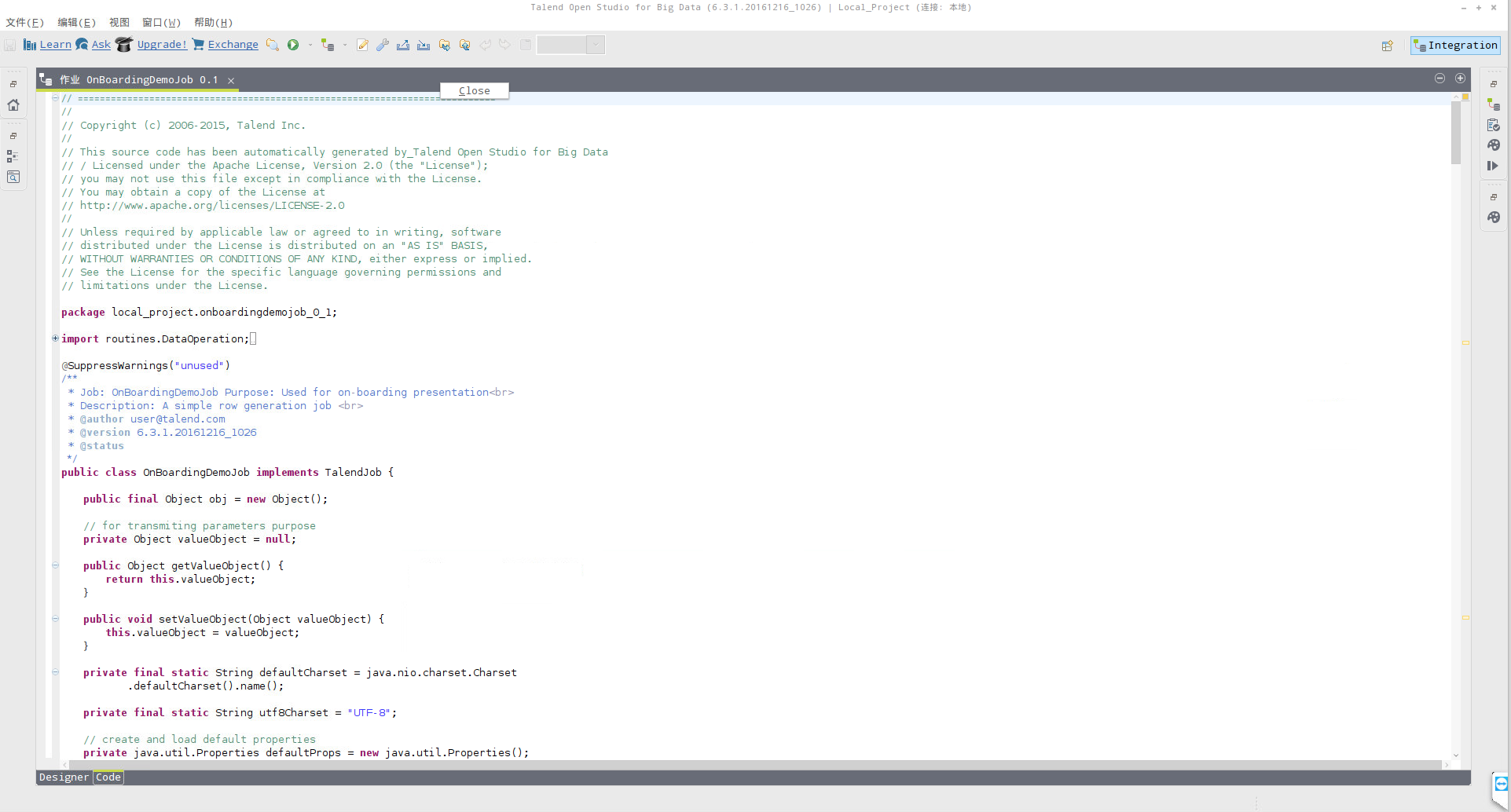Click the Save icon in the toolbar
The width and height of the screenshot is (1511, 812).
[10, 45]
